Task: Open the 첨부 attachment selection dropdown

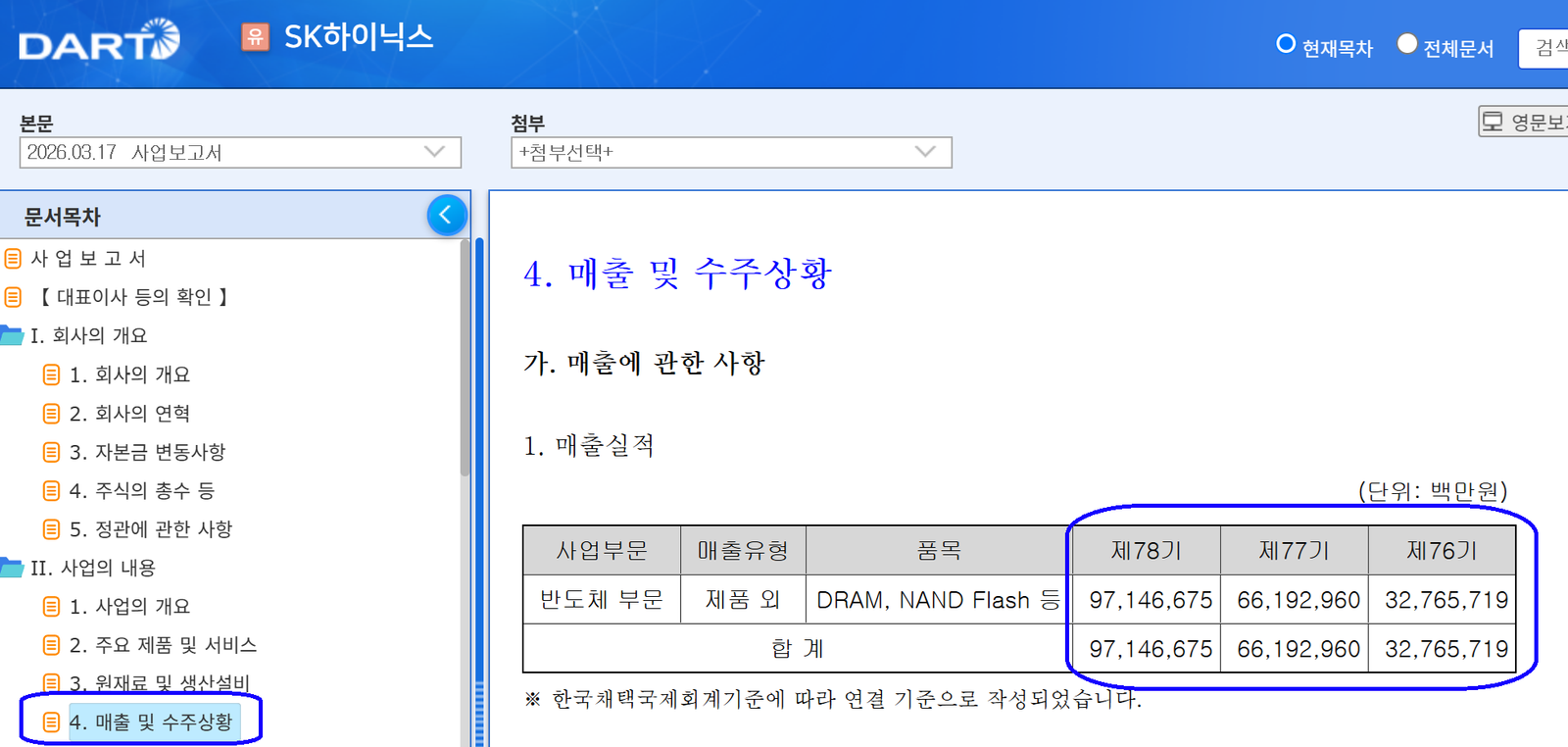Action: 731,152
